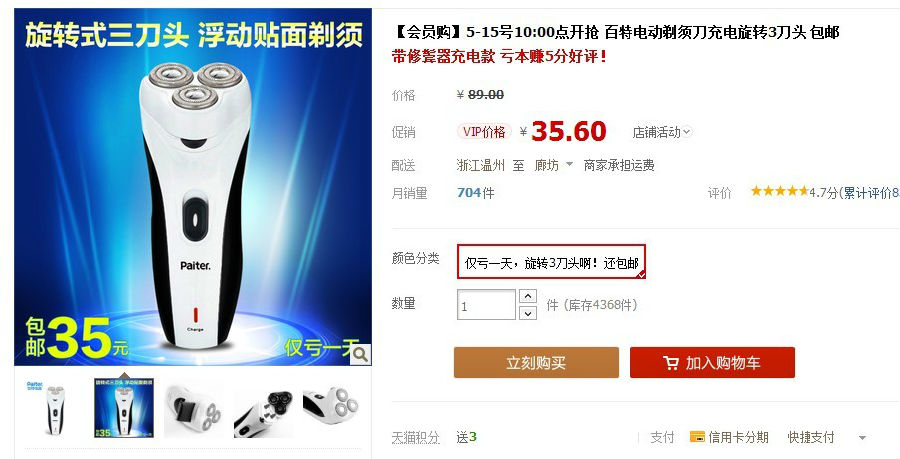This screenshot has width=900, height=459.
Task: Increase quantity with the up arrow
Action: point(527,296)
